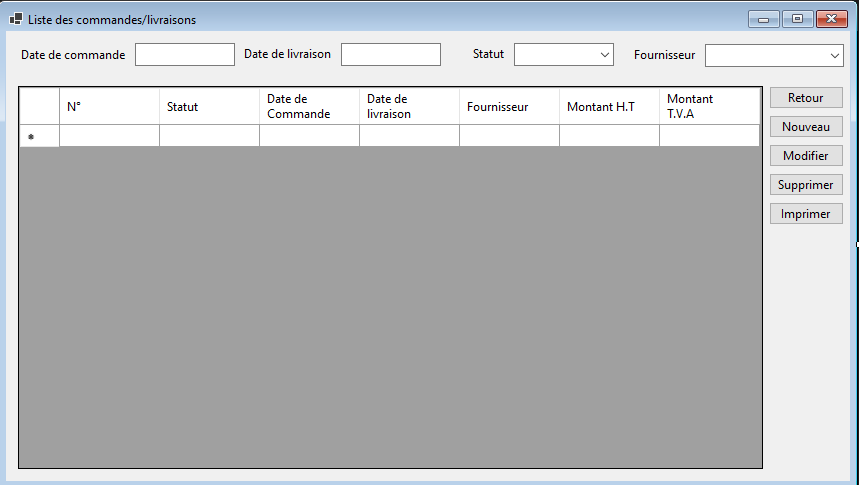Click the Montant H.T column header

click(609, 106)
